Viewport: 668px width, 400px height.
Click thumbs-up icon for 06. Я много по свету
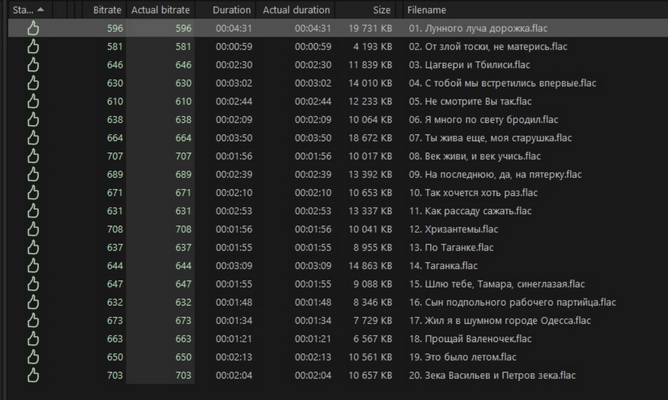click(33, 120)
